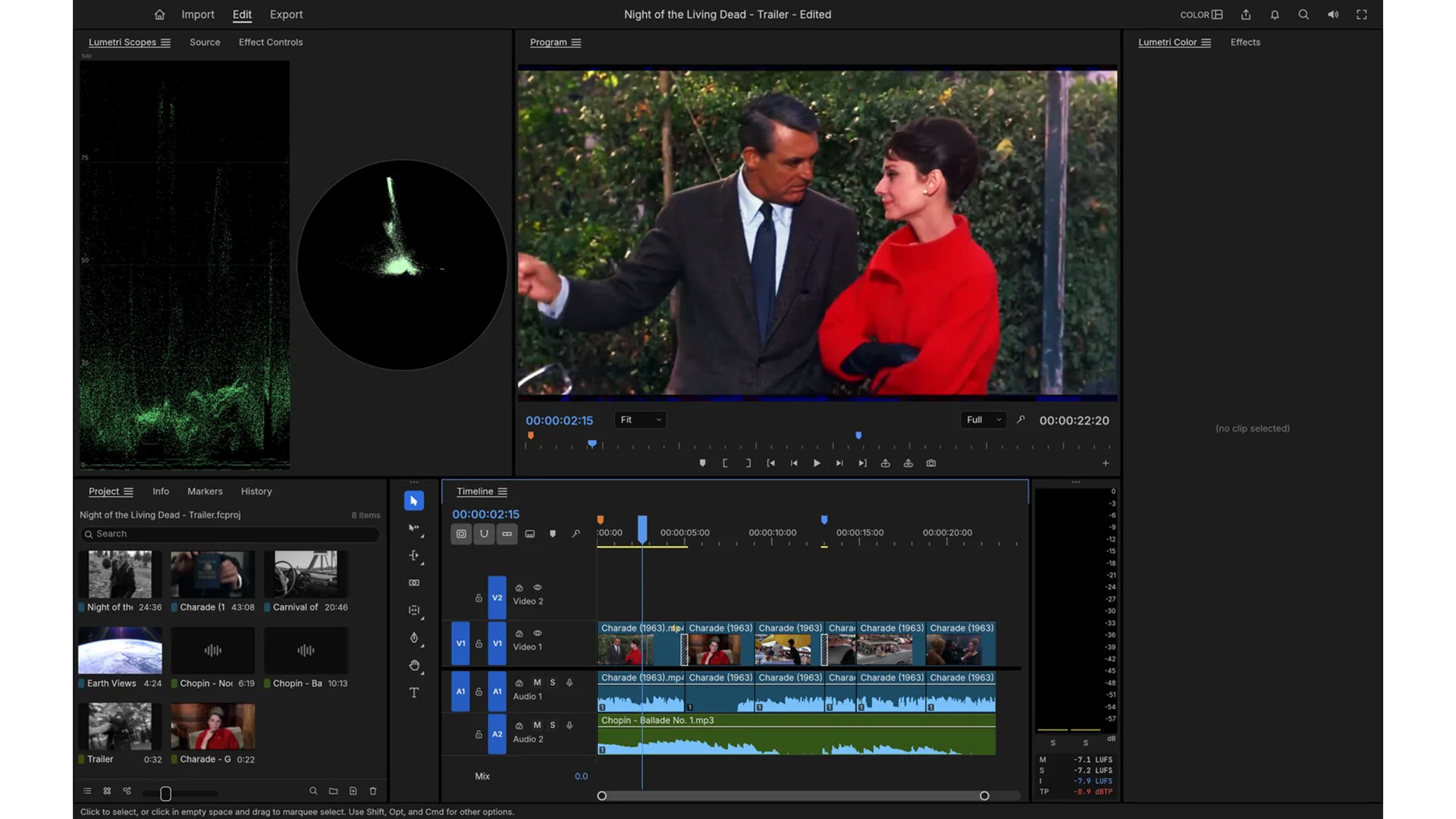The height and width of the screenshot is (819, 1456).
Task: Step forward one frame
Action: click(x=839, y=463)
